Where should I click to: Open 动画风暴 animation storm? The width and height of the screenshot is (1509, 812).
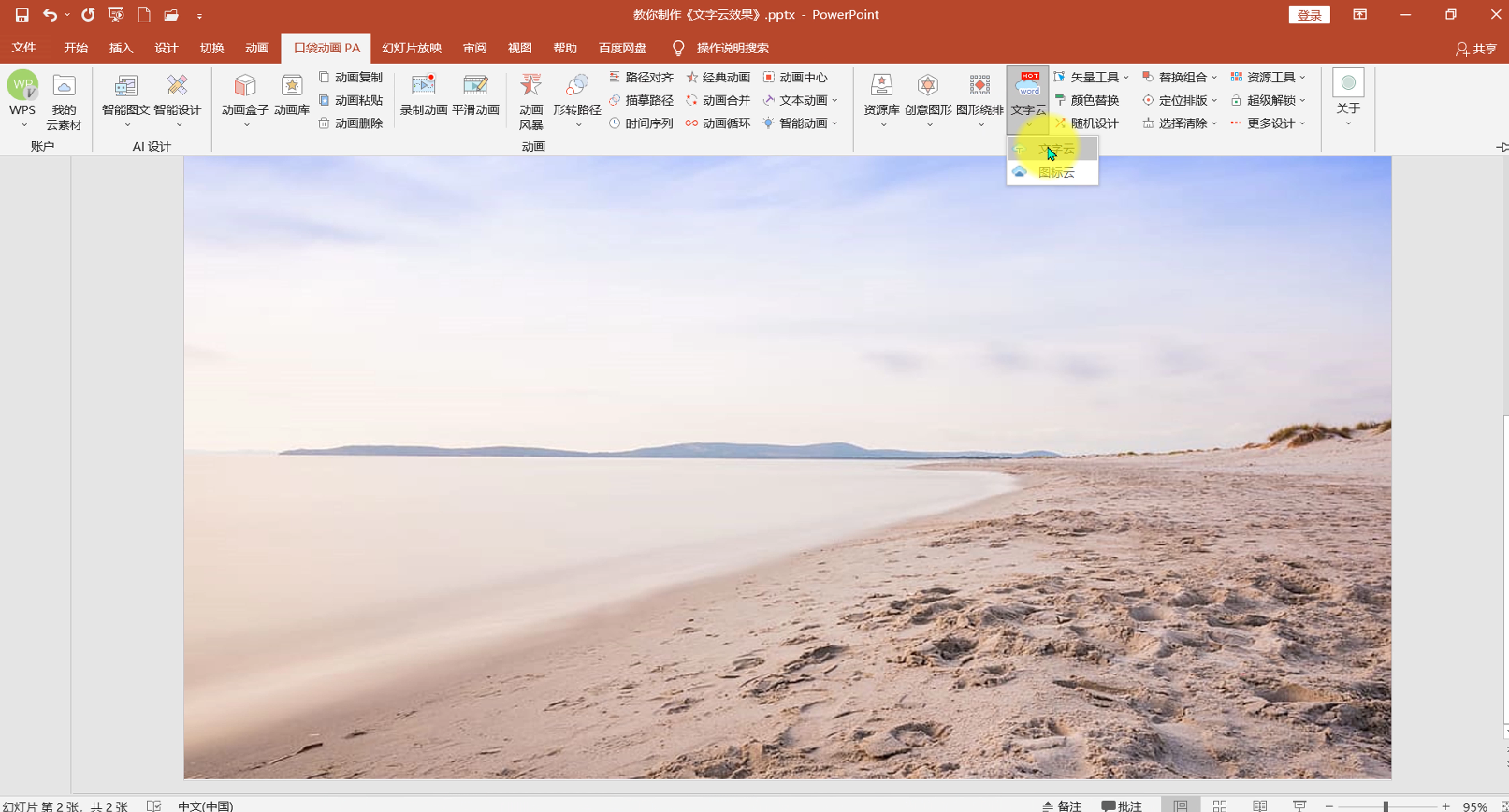pyautogui.click(x=531, y=101)
